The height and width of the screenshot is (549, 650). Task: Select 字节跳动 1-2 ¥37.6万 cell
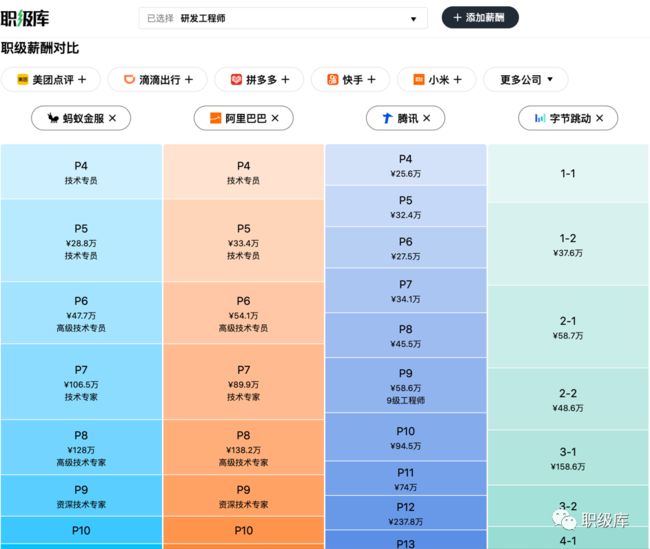pos(568,244)
